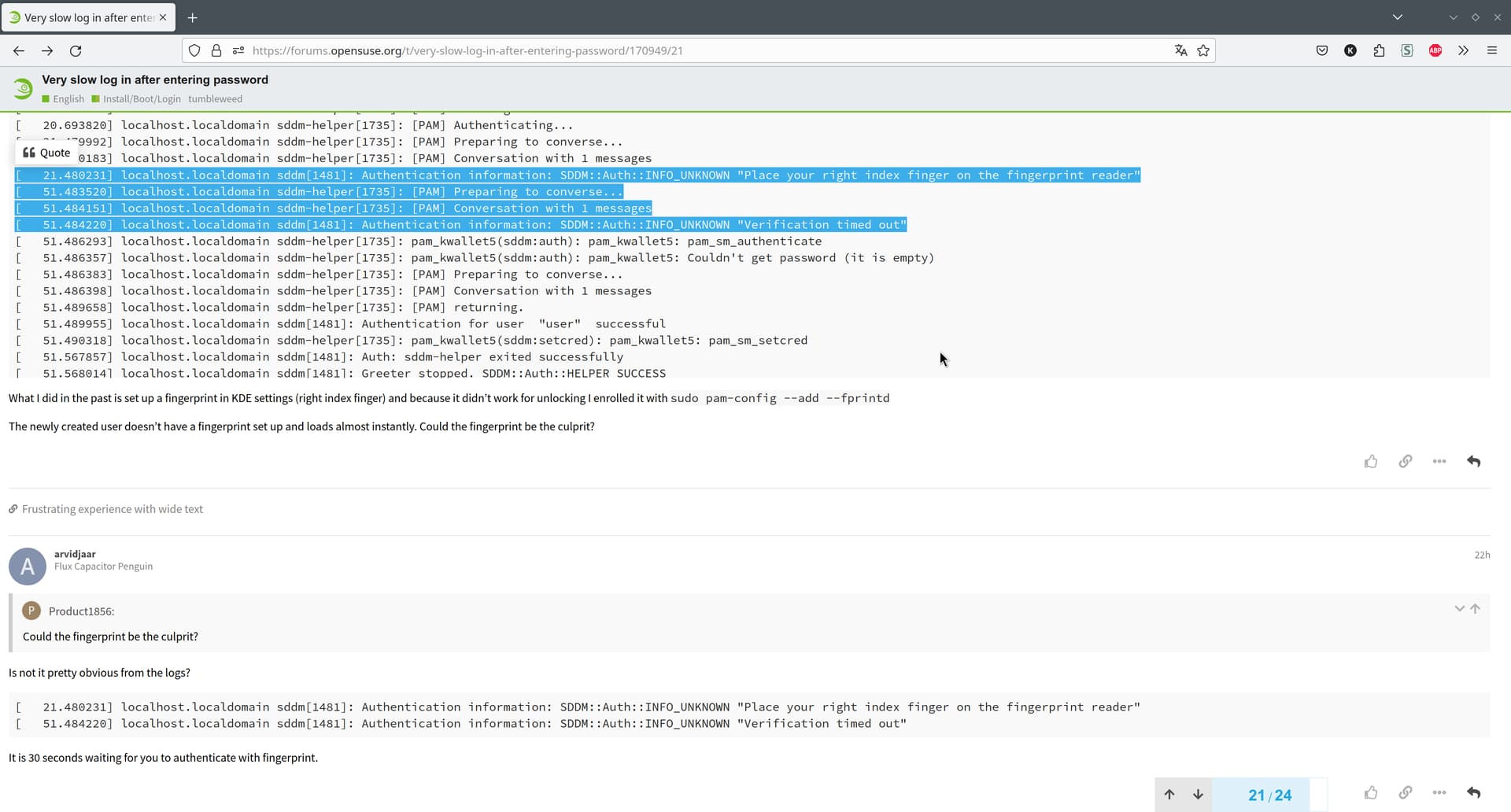This screenshot has height=812, width=1511.
Task: Expand the quoted Product1856 text
Action: [1459, 608]
